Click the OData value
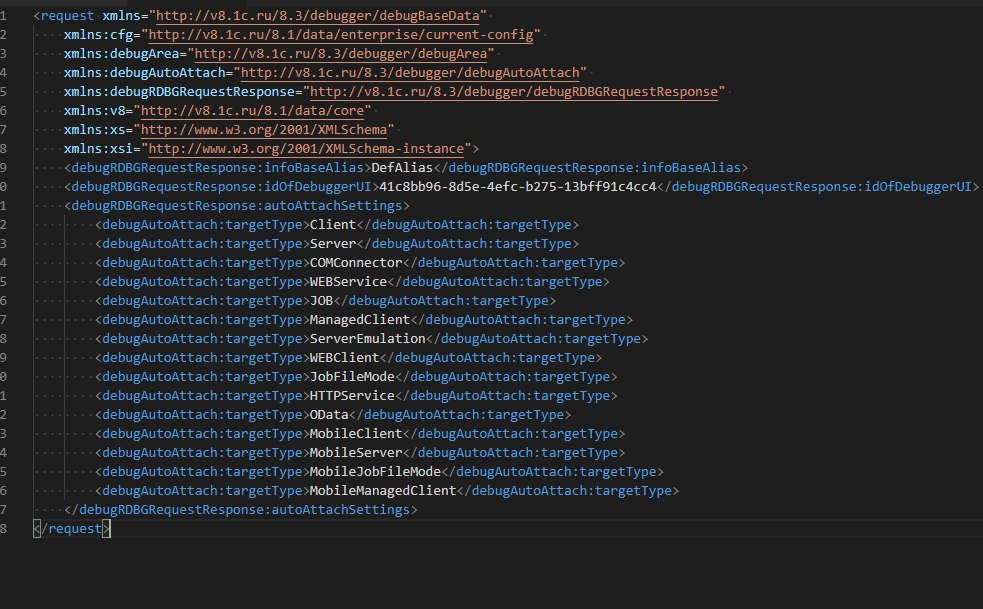983x609 pixels. pos(329,415)
